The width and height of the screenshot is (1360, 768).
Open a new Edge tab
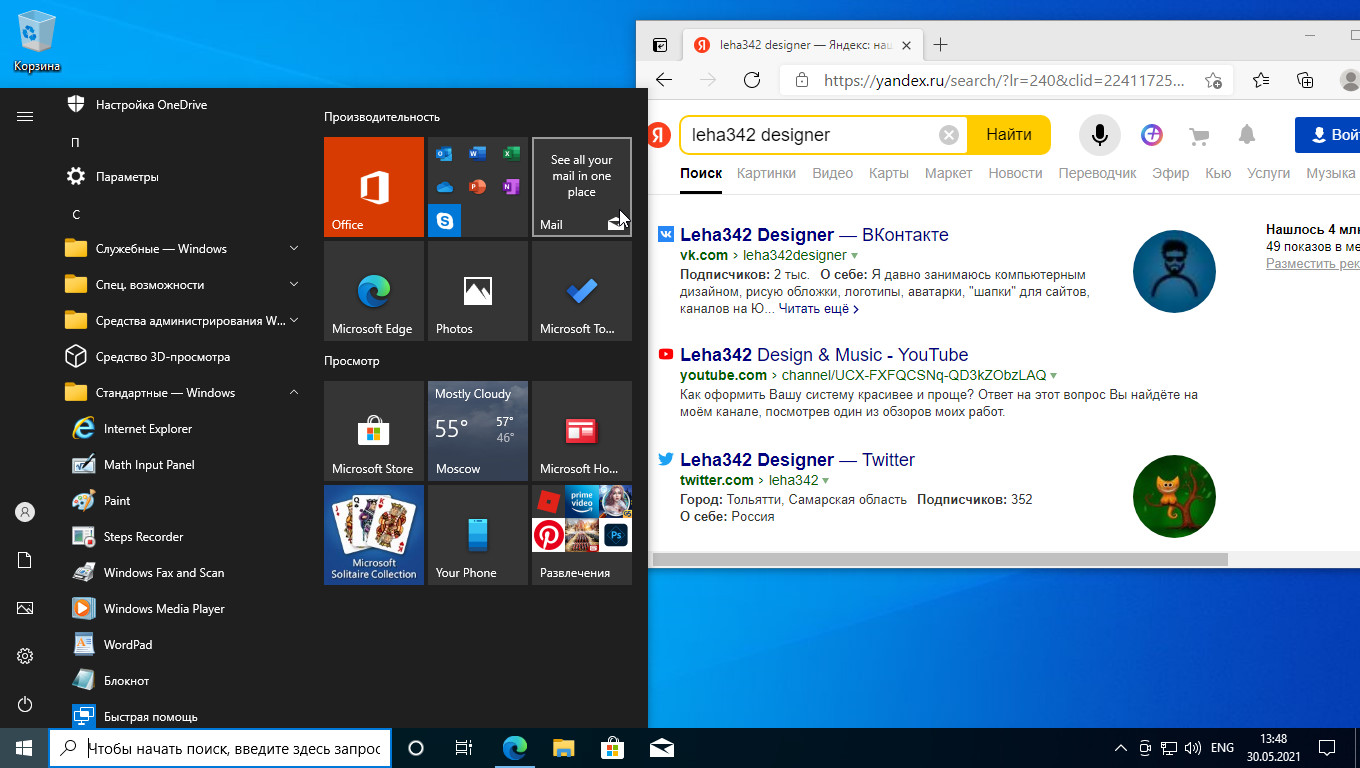[x=940, y=45]
